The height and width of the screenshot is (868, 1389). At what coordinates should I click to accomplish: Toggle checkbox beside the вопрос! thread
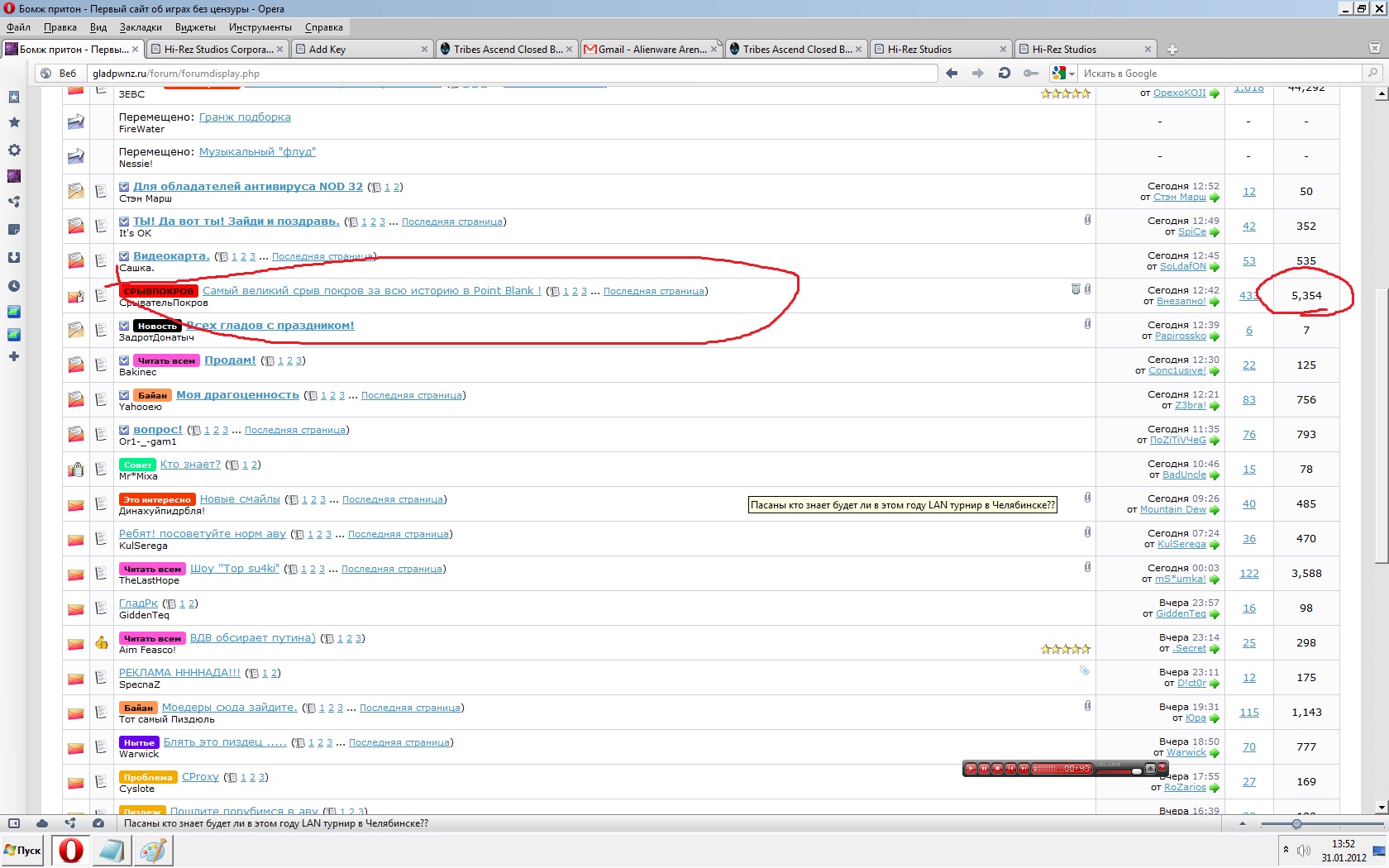tap(124, 430)
